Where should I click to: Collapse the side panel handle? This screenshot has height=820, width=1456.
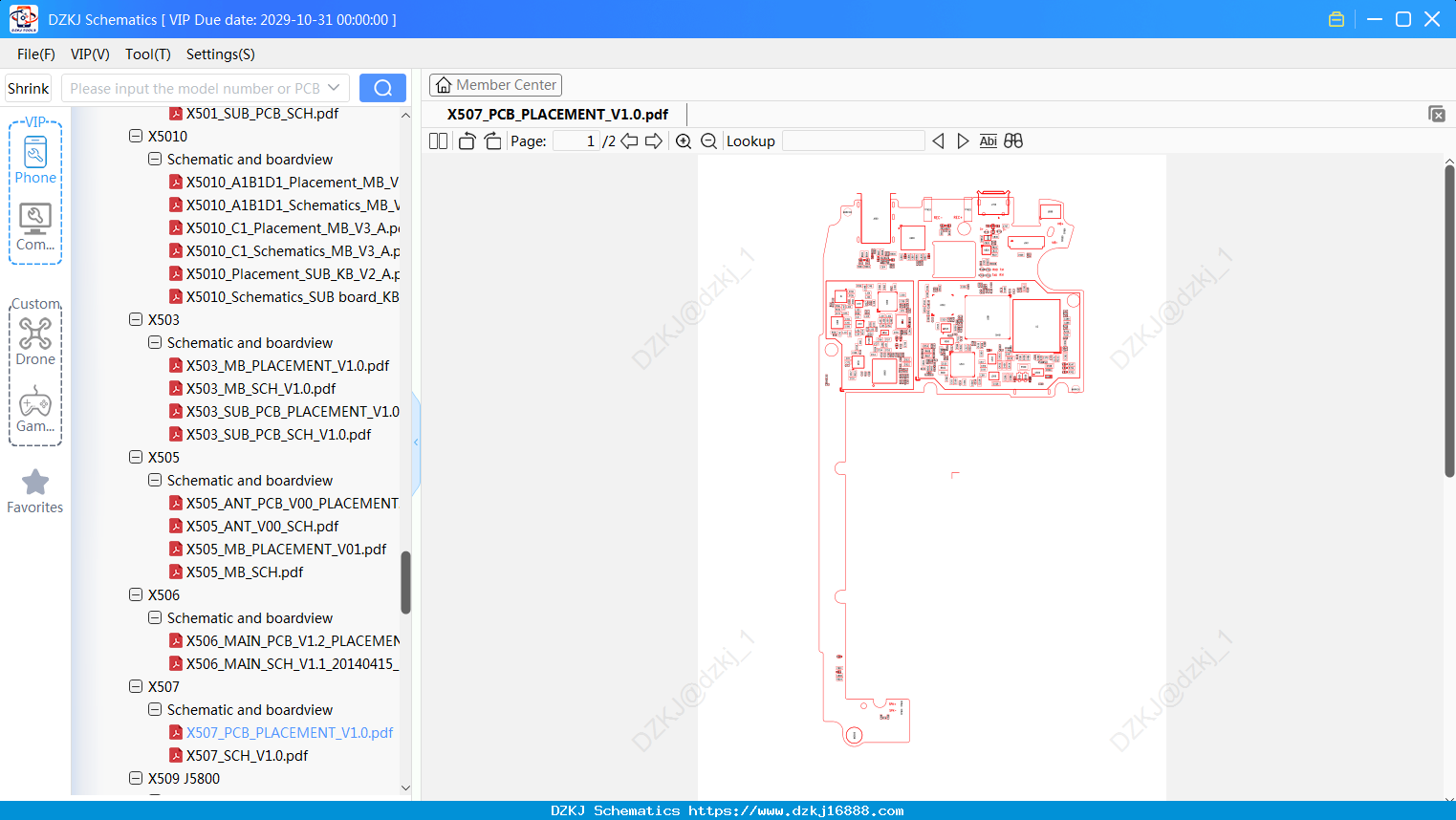click(x=416, y=442)
